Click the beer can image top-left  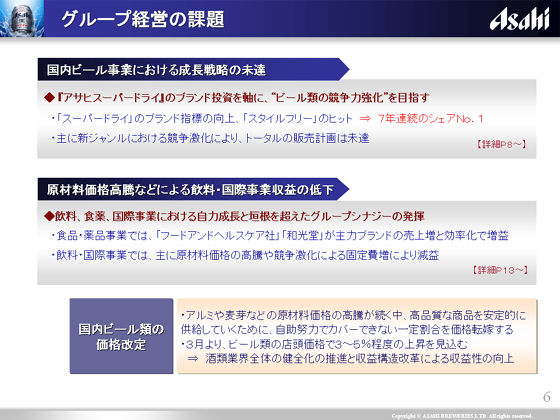click(x=22, y=18)
